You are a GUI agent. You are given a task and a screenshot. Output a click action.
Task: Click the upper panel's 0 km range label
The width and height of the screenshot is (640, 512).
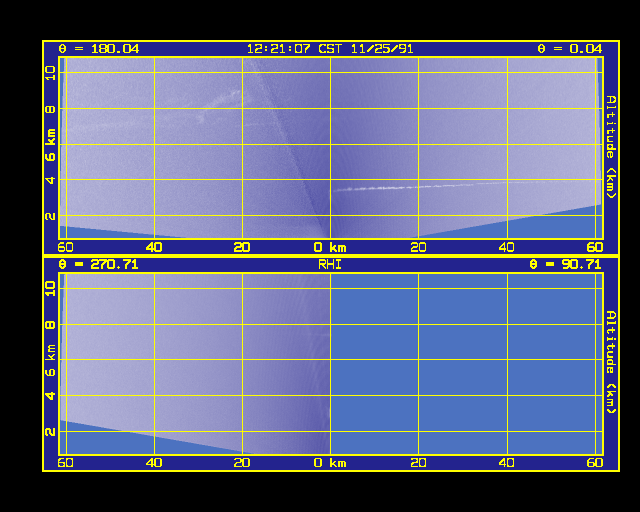pos(330,247)
